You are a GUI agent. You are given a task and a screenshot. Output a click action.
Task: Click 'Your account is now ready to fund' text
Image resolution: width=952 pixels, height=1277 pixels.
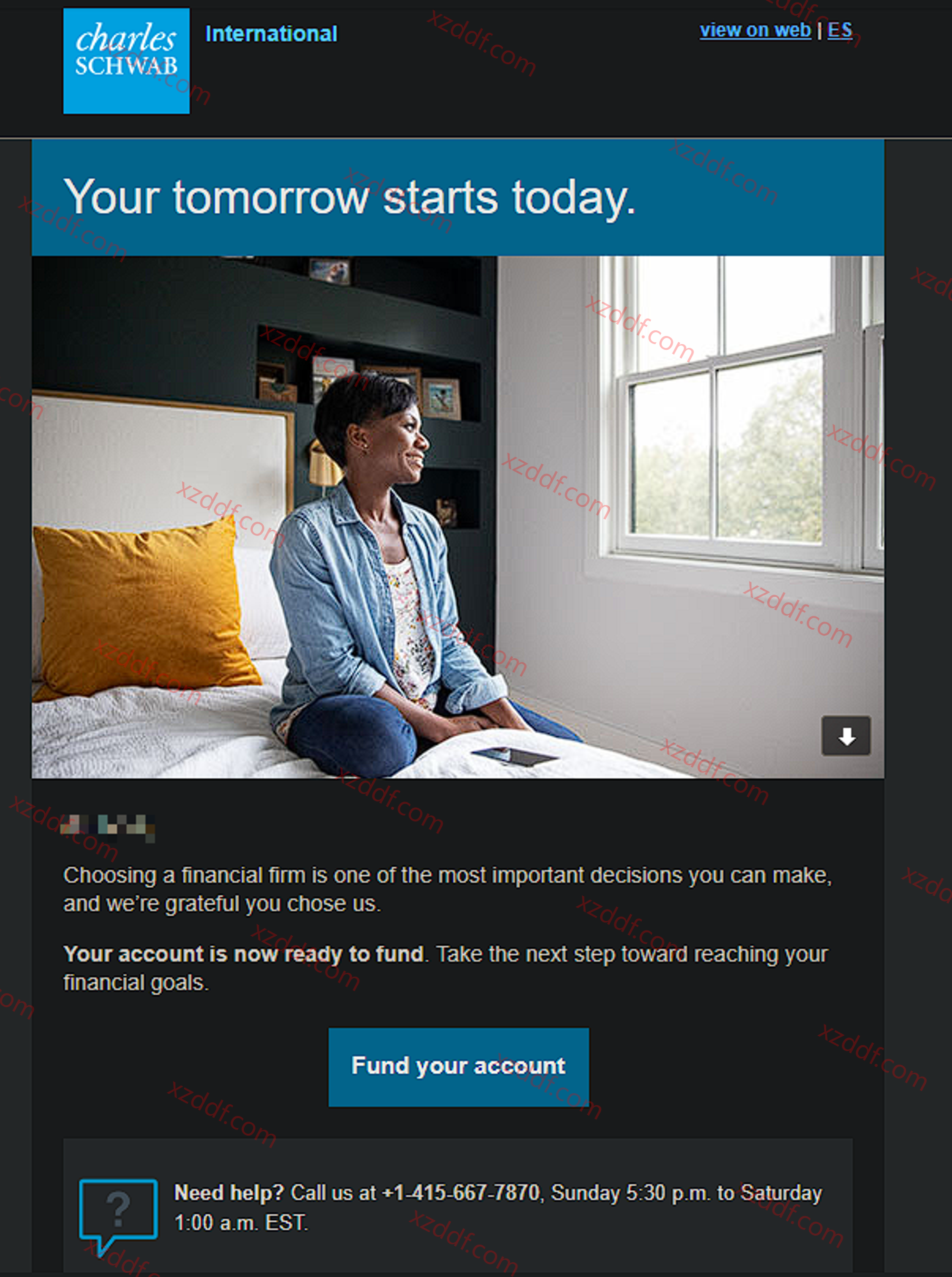tap(244, 954)
